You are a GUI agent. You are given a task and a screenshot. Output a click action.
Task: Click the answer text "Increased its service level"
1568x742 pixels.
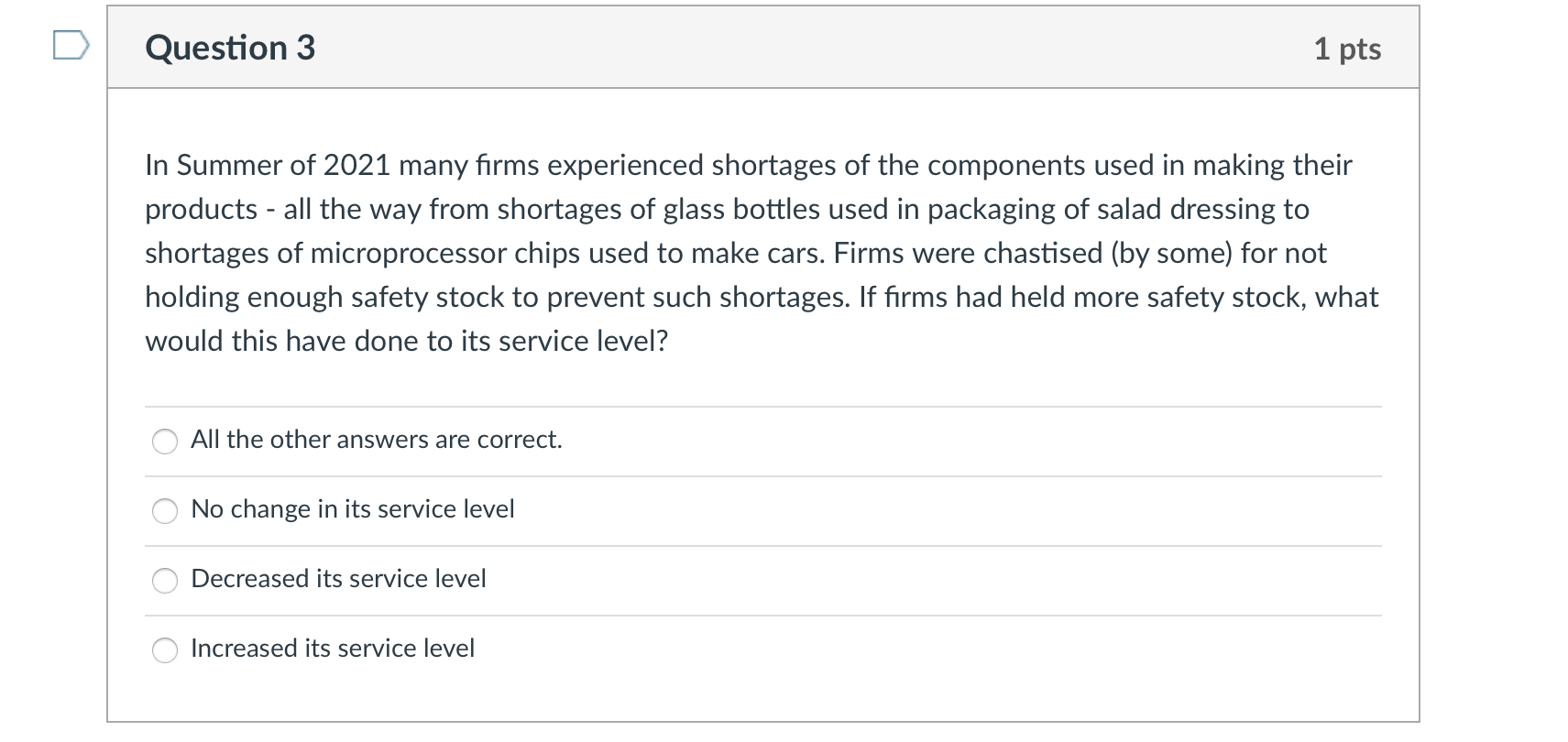(333, 649)
